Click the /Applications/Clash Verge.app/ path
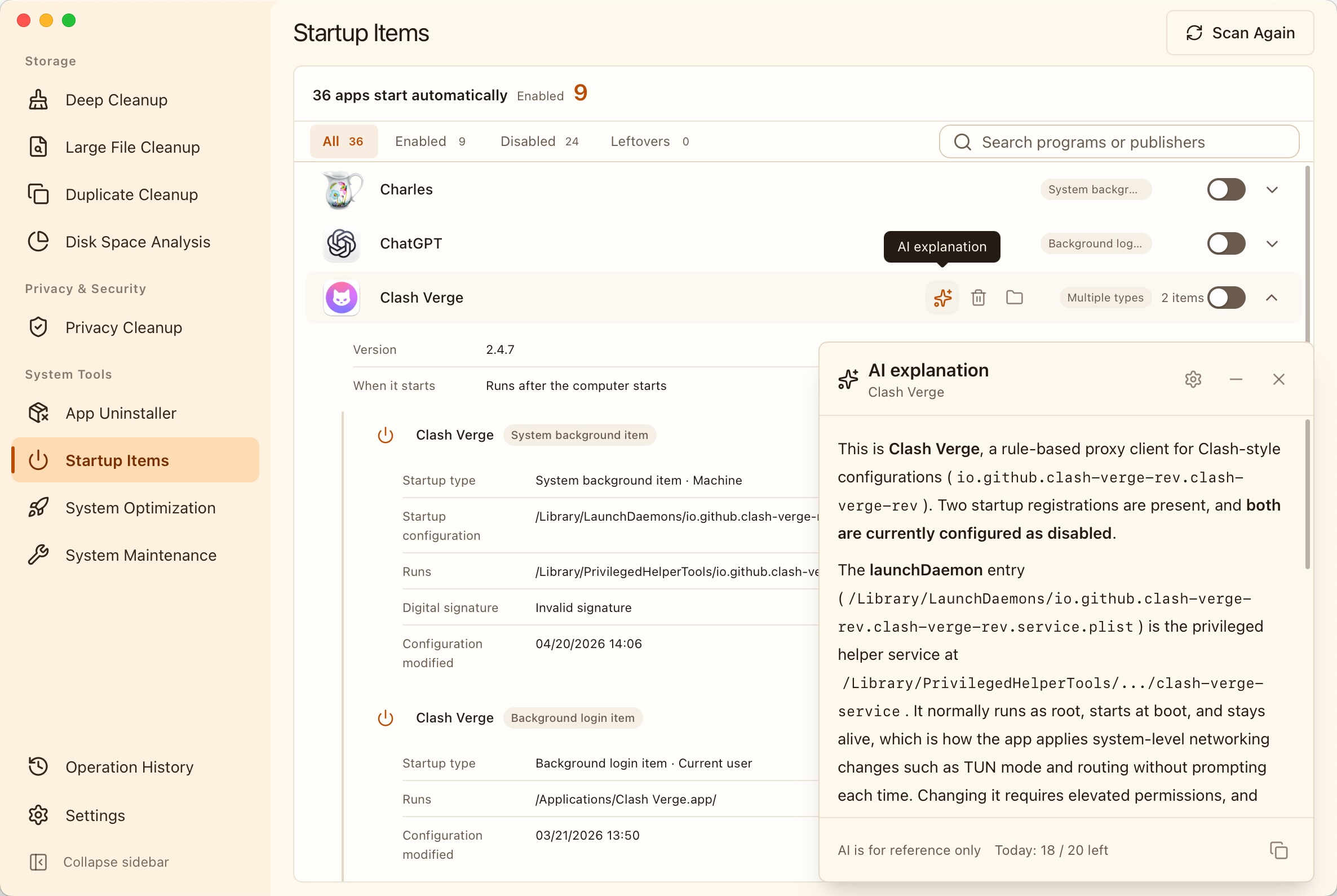Viewport: 1337px width, 896px height. [x=625, y=800]
